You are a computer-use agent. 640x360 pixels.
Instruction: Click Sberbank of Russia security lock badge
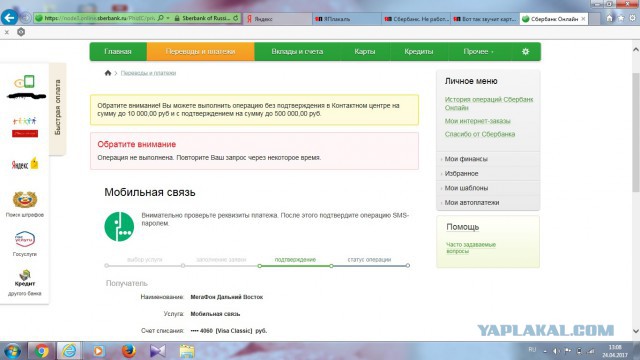pos(202,18)
